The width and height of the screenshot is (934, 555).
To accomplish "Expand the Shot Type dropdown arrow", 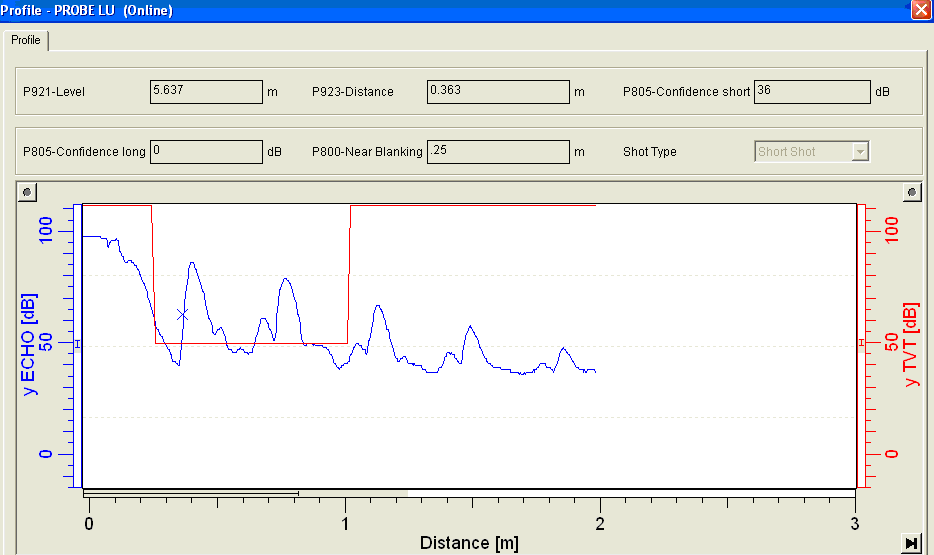I will tap(860, 152).
